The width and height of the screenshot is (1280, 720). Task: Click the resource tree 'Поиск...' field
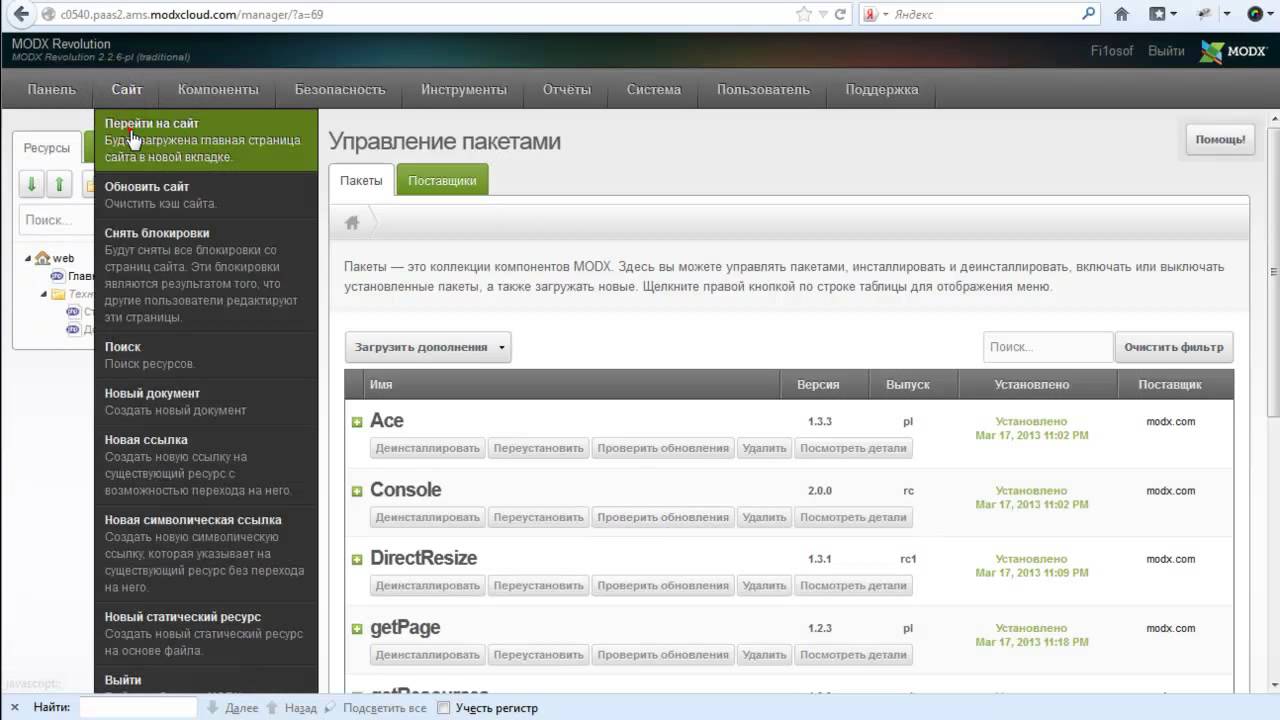pos(57,220)
